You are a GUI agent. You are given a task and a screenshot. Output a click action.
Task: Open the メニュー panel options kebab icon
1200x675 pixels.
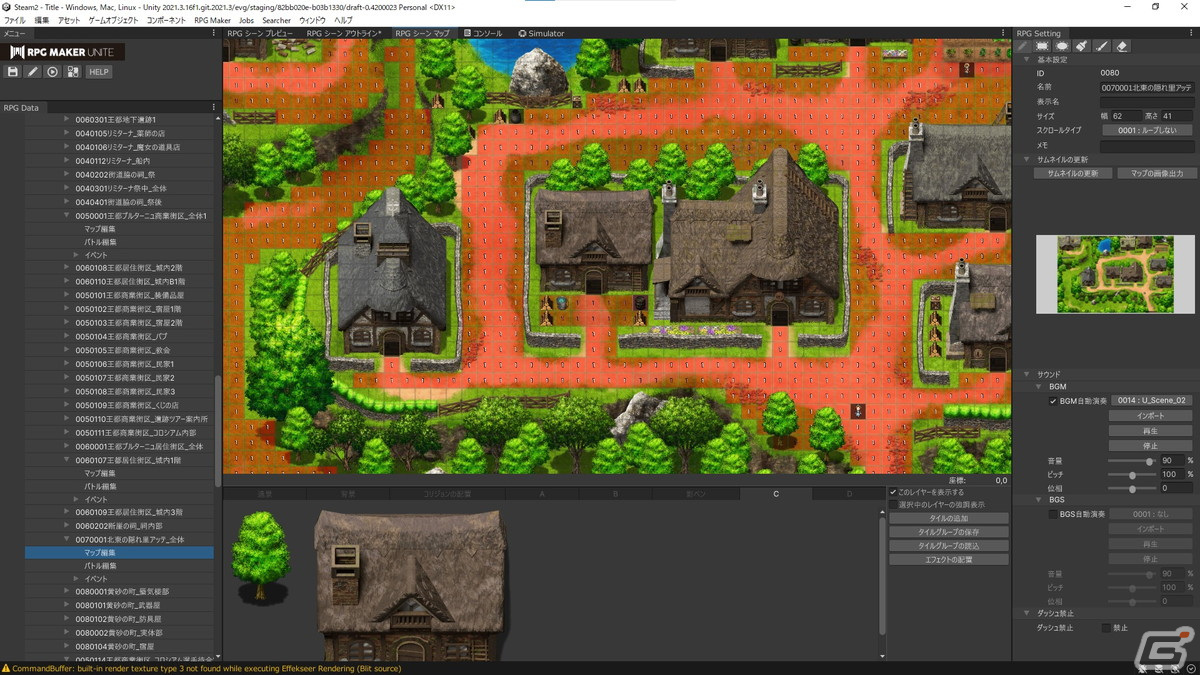214,33
